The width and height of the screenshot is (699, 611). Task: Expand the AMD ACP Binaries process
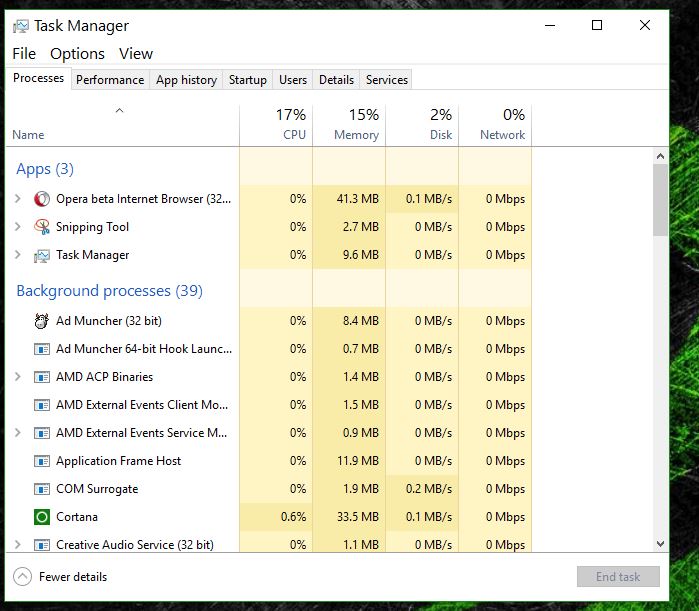point(18,377)
